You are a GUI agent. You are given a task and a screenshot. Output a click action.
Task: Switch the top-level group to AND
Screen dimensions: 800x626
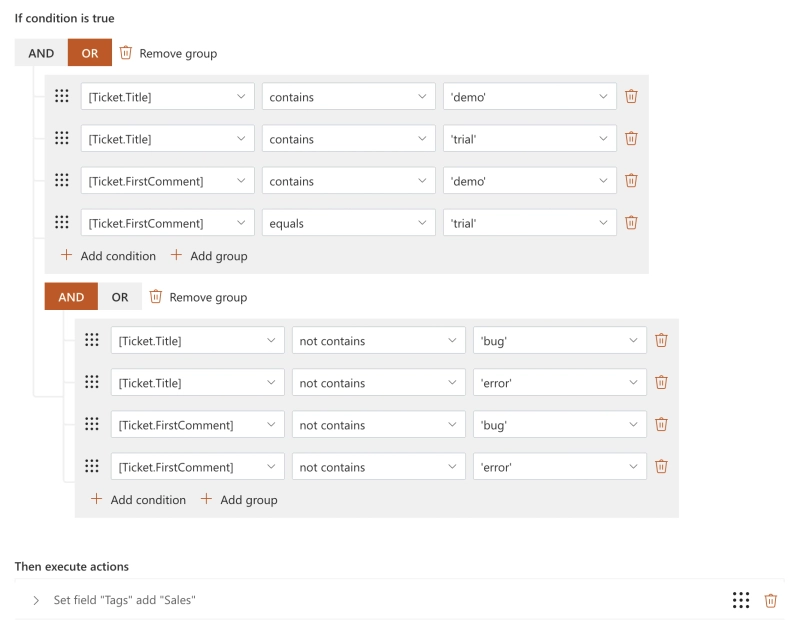(x=41, y=53)
